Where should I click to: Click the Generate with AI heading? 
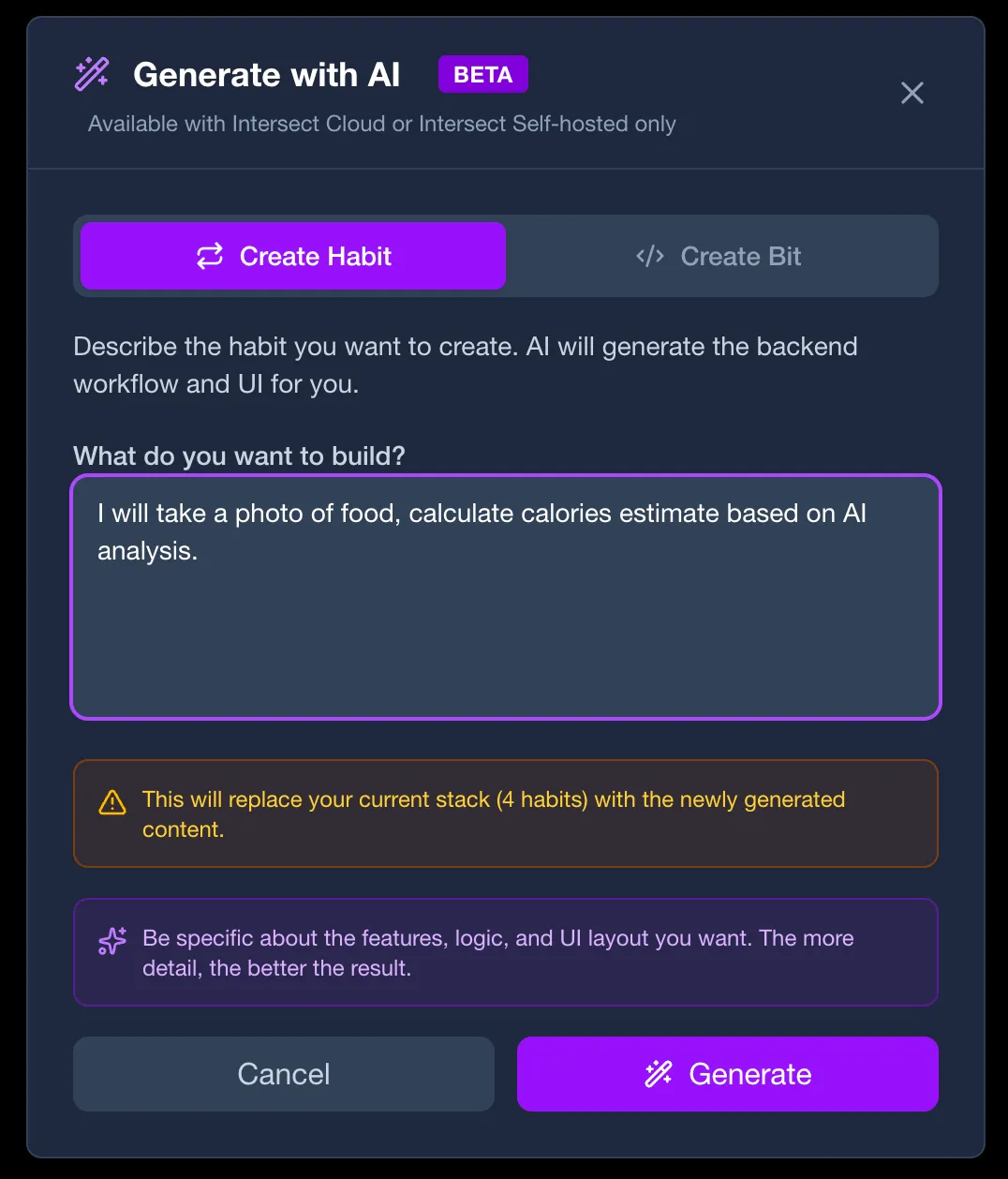click(x=266, y=74)
